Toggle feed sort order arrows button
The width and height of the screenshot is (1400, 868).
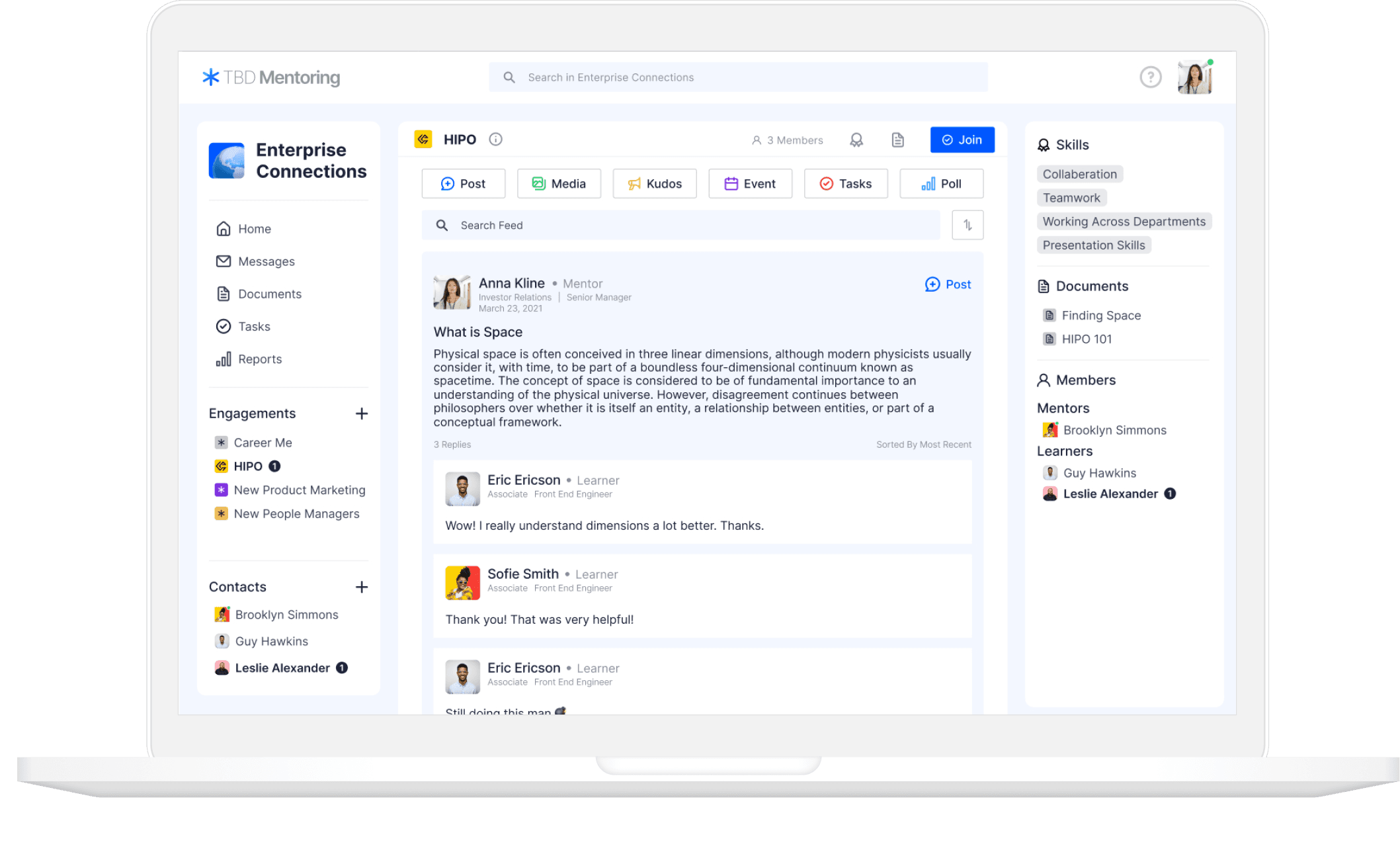point(968,225)
